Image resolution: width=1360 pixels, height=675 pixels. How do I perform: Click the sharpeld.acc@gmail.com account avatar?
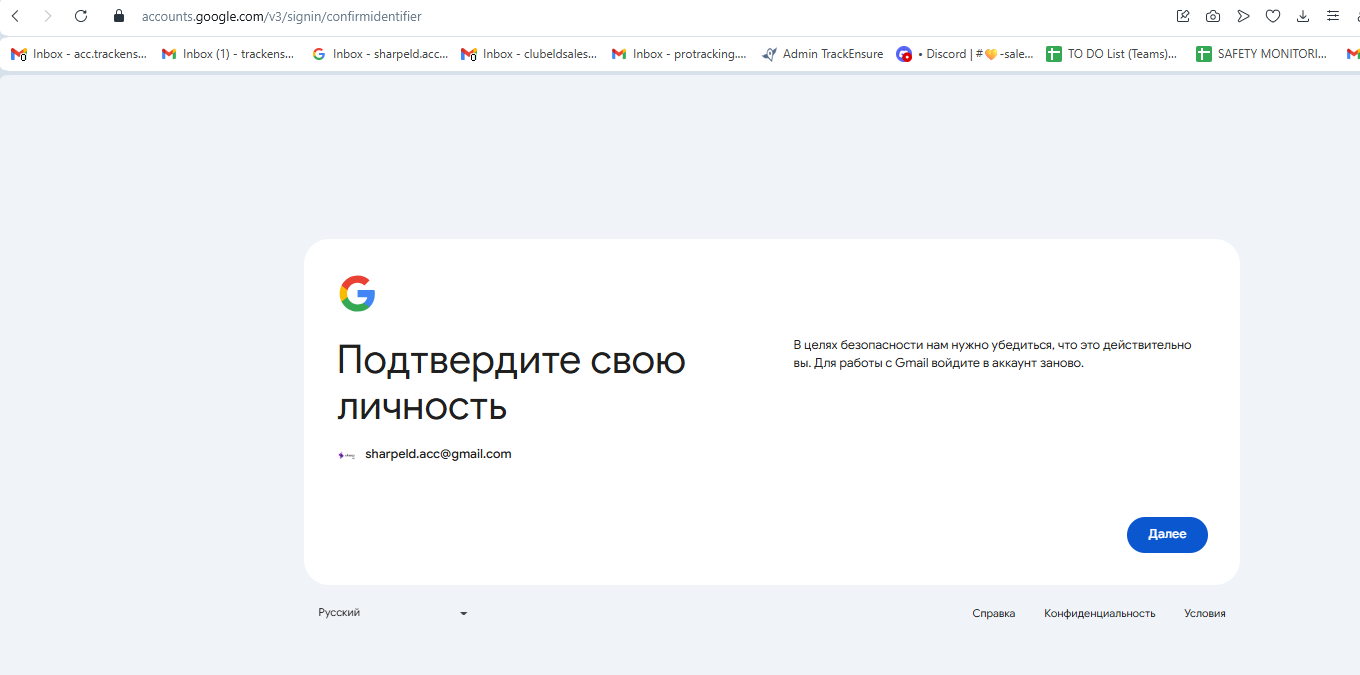pyautogui.click(x=347, y=454)
